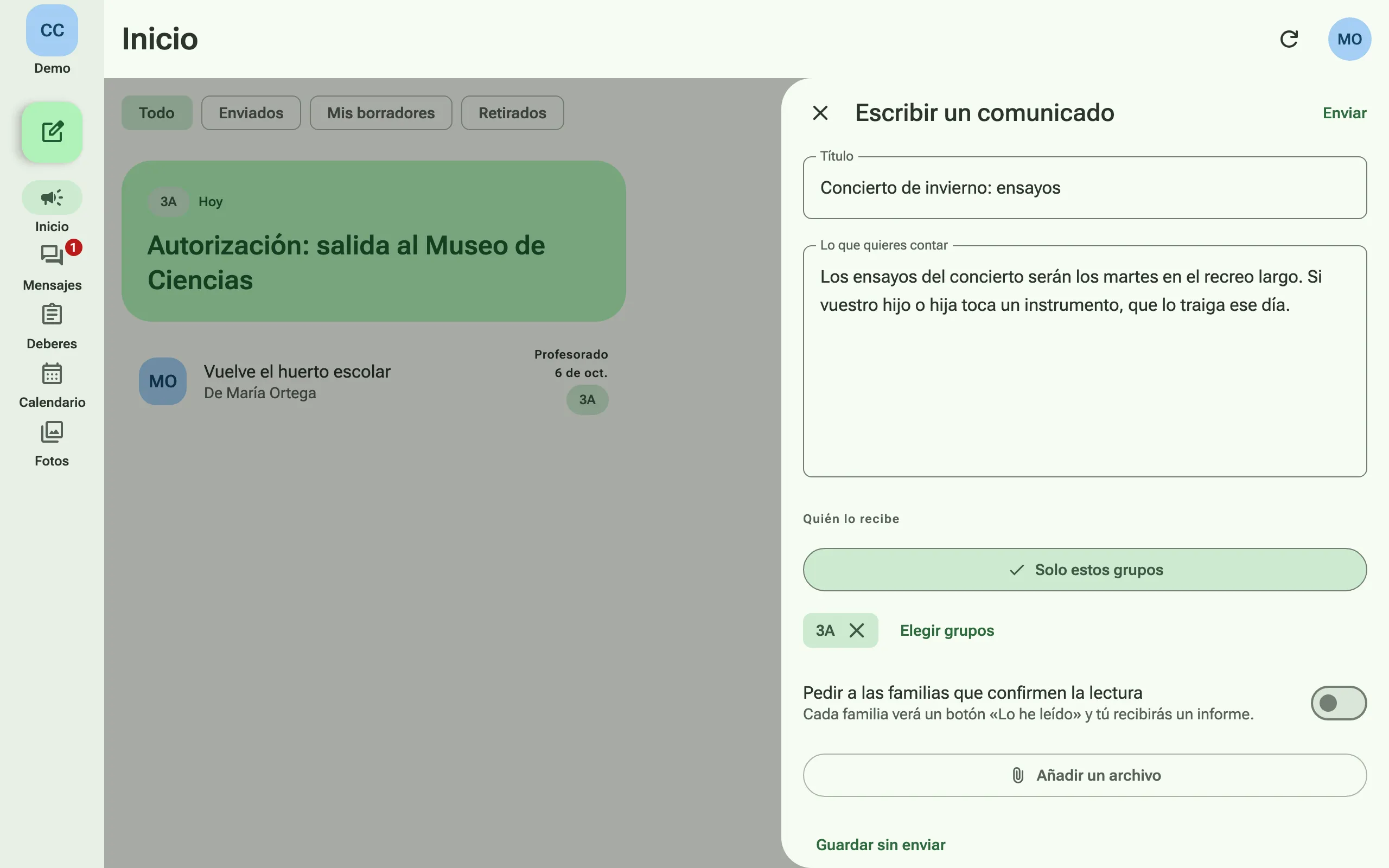Image resolution: width=1389 pixels, height=868 pixels.
Task: Open Deberes clipboard icon
Action: 52,315
